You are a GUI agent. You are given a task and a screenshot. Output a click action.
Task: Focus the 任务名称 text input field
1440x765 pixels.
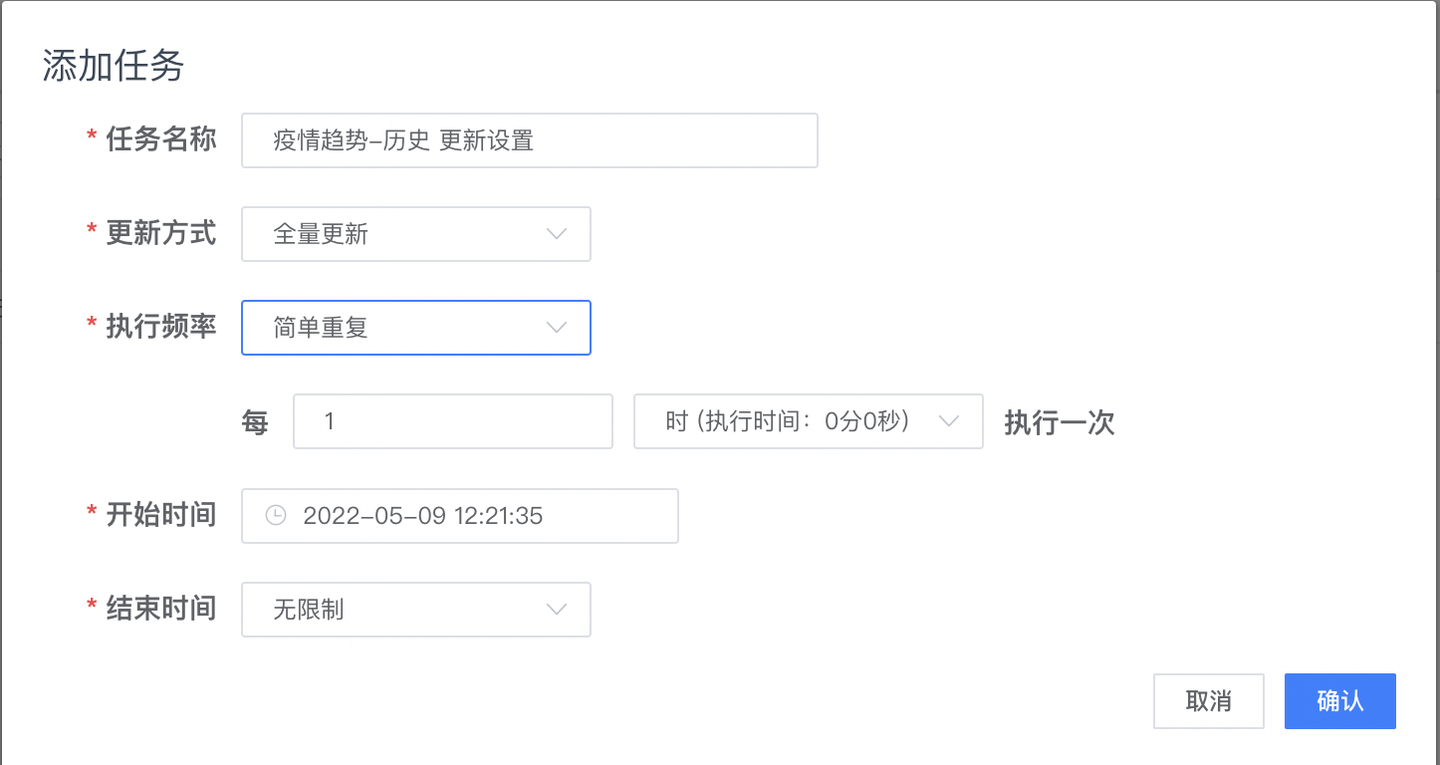click(530, 140)
